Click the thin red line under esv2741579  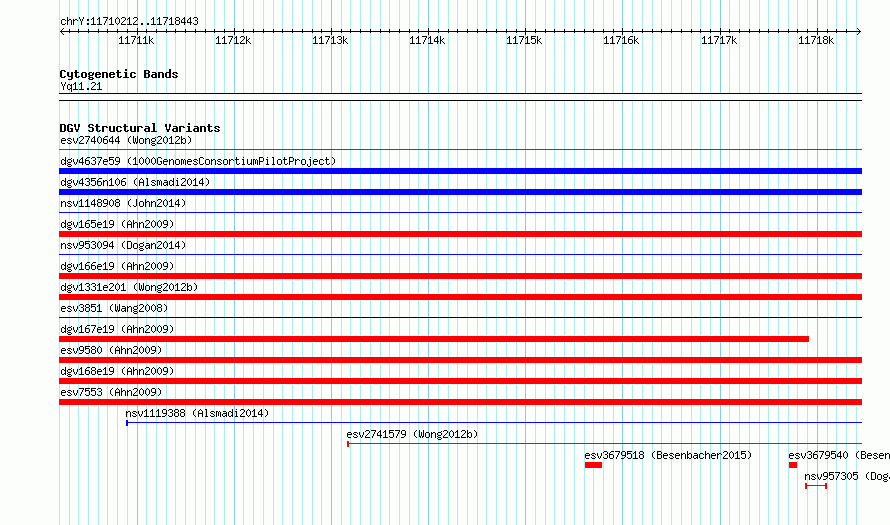(x=604, y=444)
